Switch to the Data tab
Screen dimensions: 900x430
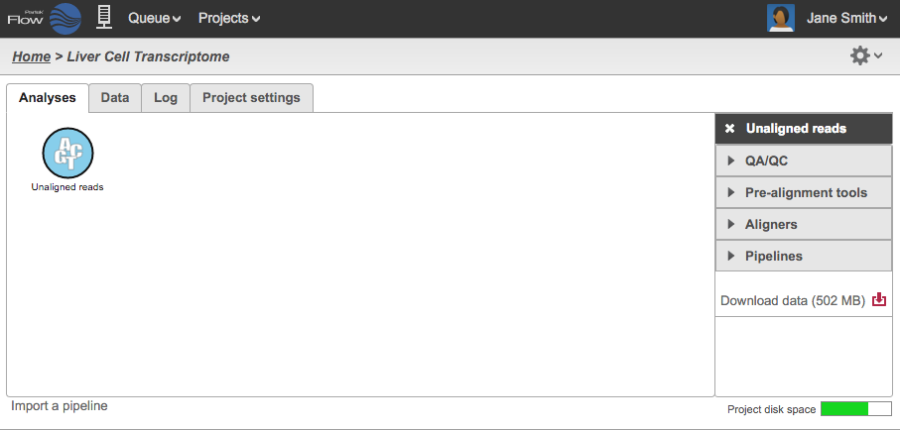(x=115, y=98)
